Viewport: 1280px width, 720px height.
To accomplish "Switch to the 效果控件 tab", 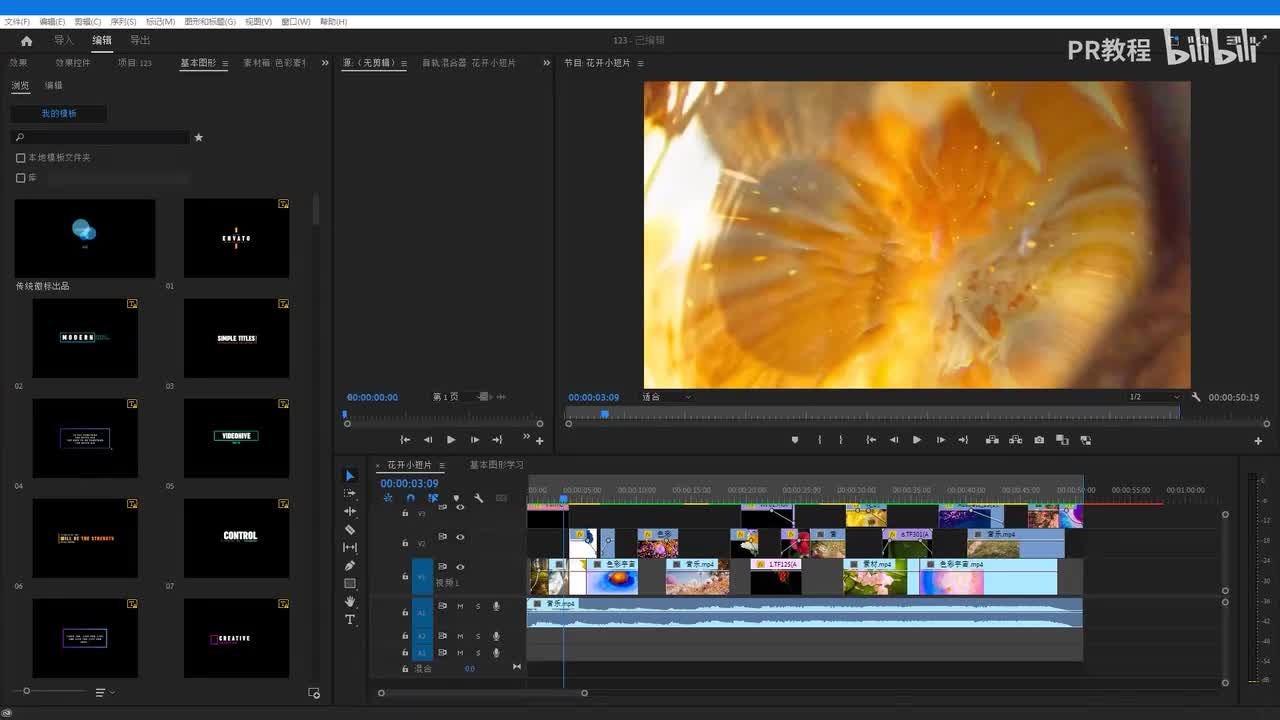I will coord(73,63).
